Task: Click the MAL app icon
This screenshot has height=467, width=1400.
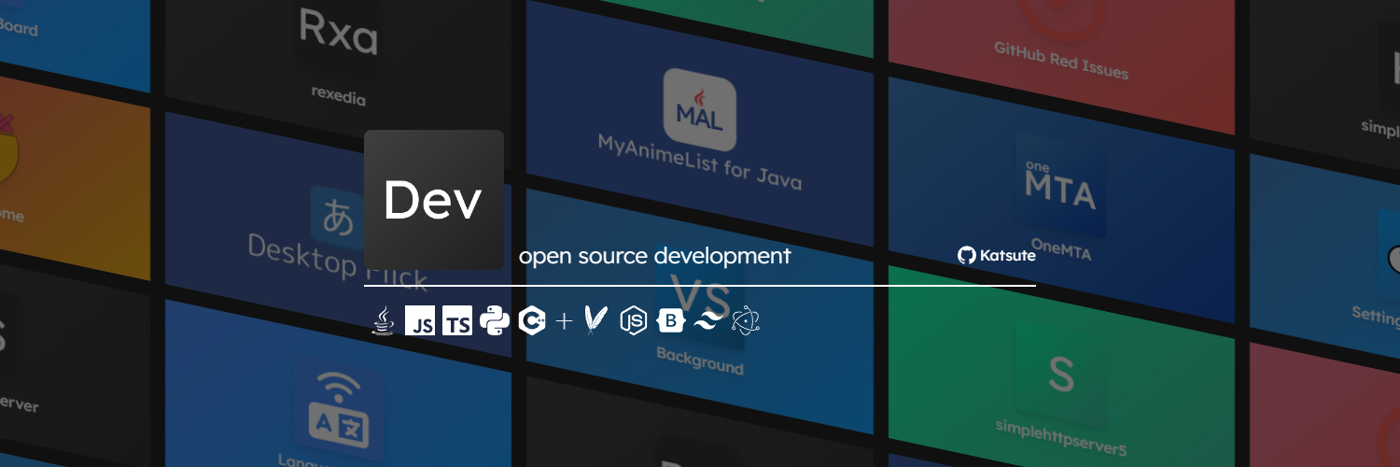Action: (x=700, y=110)
